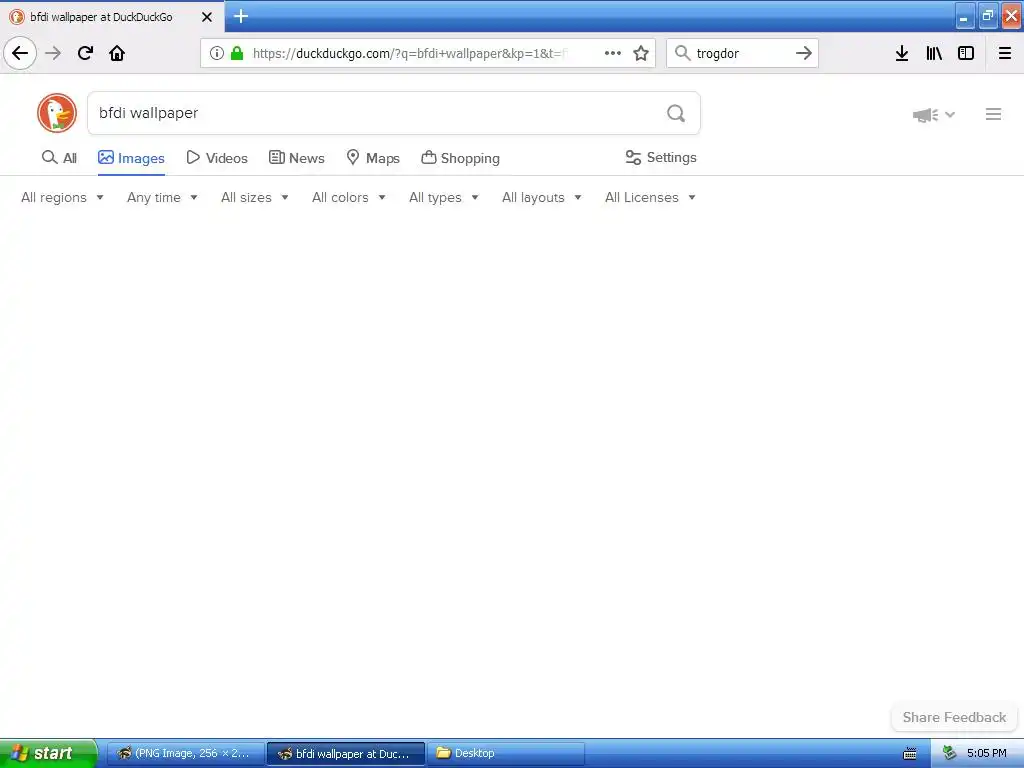Image resolution: width=1024 pixels, height=768 pixels.
Task: Run search with DuckDuckGo magnifier button
Action: coord(676,114)
